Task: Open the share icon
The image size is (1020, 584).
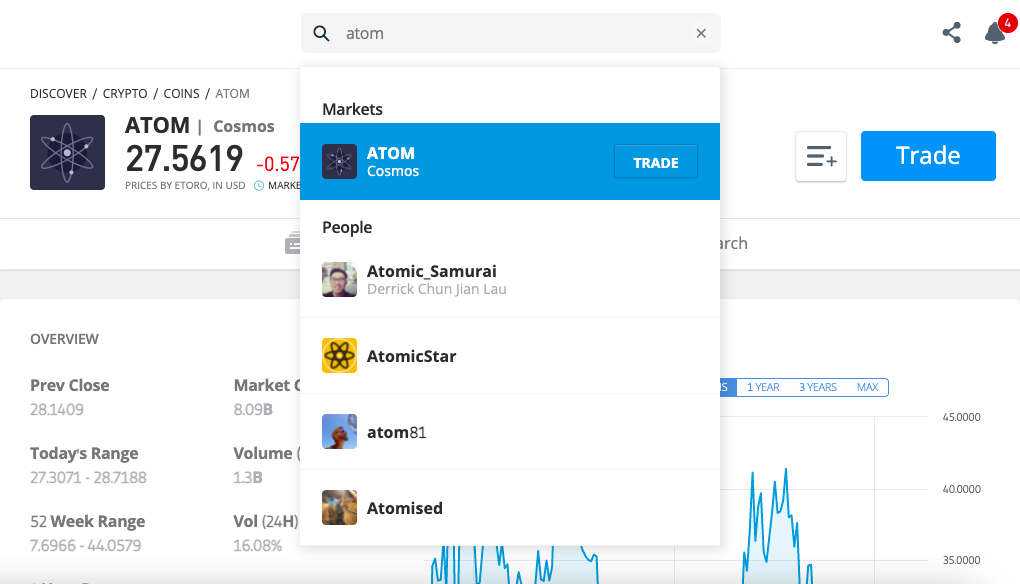Action: pos(952,33)
